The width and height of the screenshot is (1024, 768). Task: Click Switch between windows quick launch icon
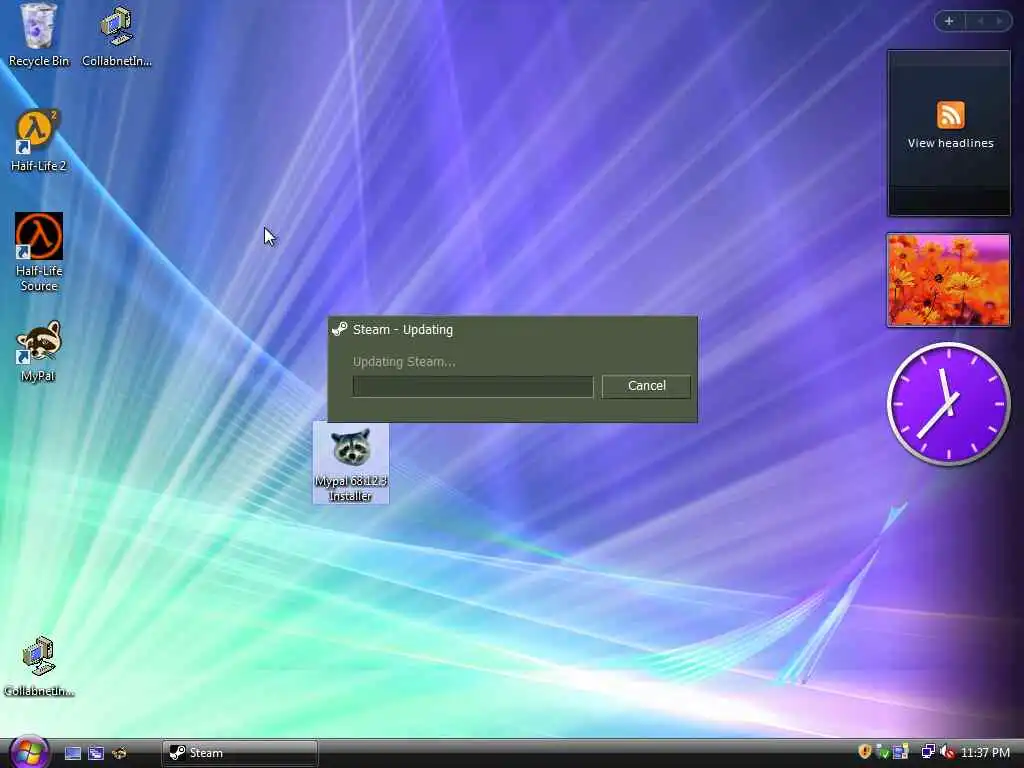96,753
